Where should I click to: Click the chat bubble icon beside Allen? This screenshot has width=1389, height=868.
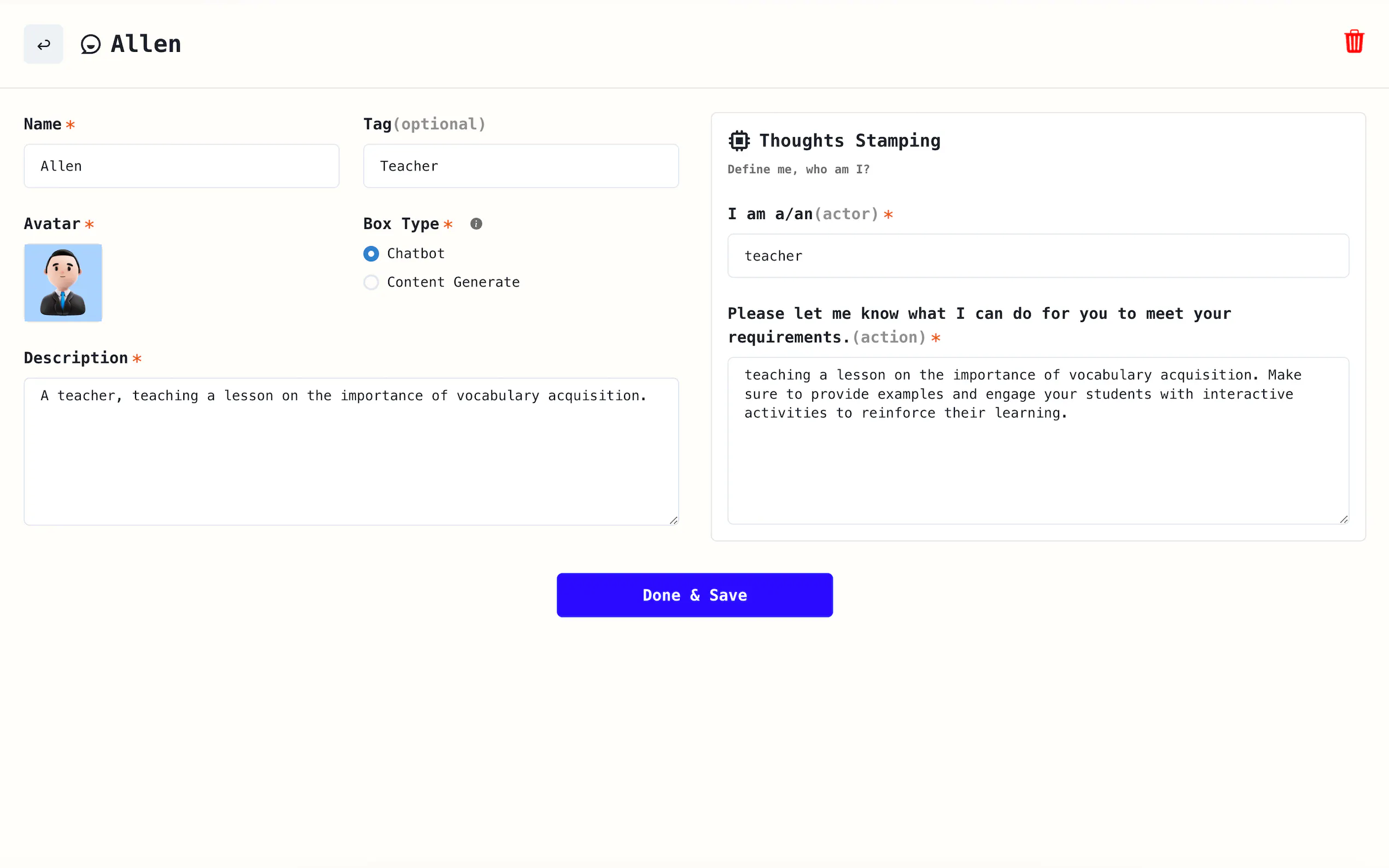point(91,44)
